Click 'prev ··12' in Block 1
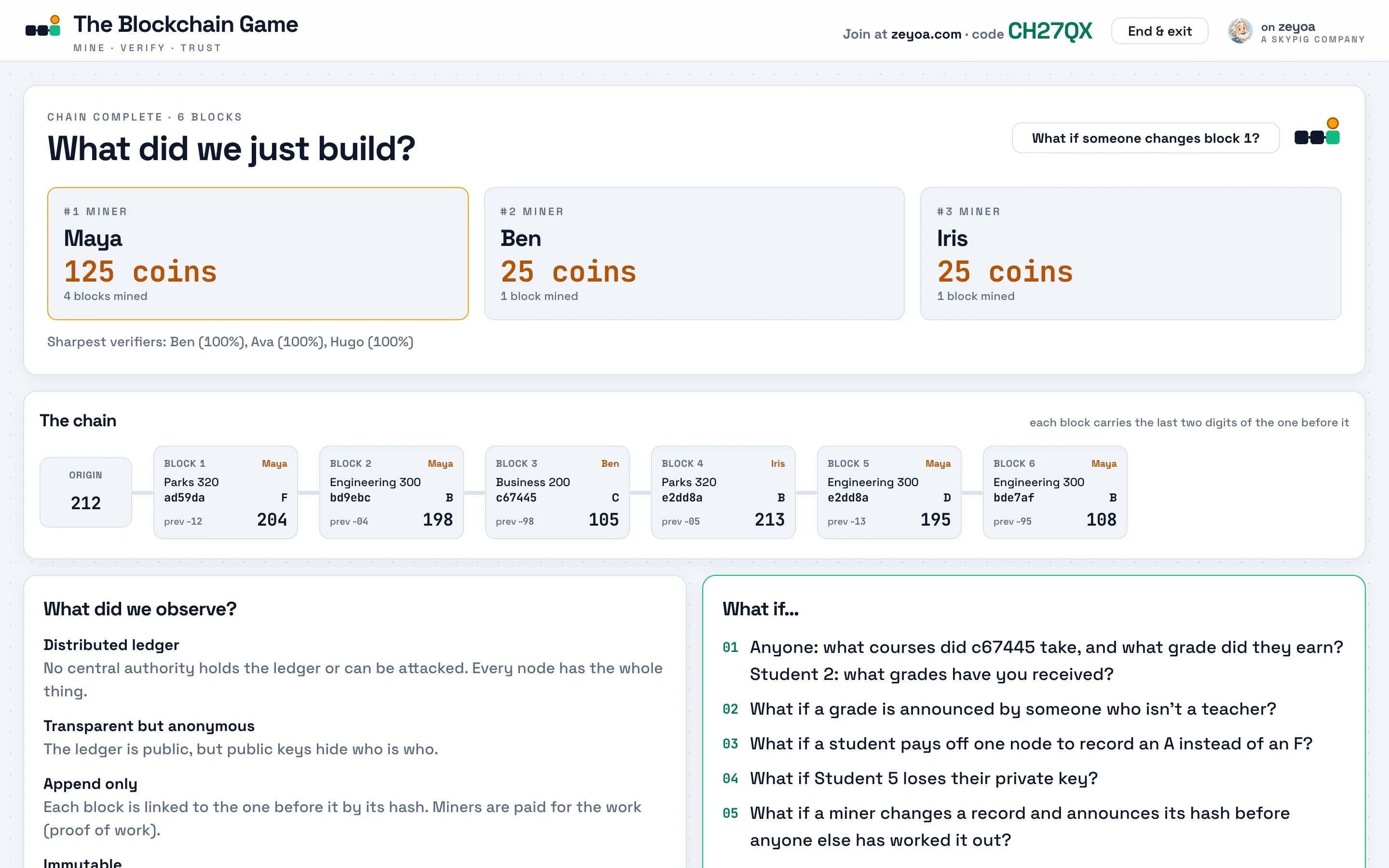Screen dimensions: 1389x868 (183, 521)
